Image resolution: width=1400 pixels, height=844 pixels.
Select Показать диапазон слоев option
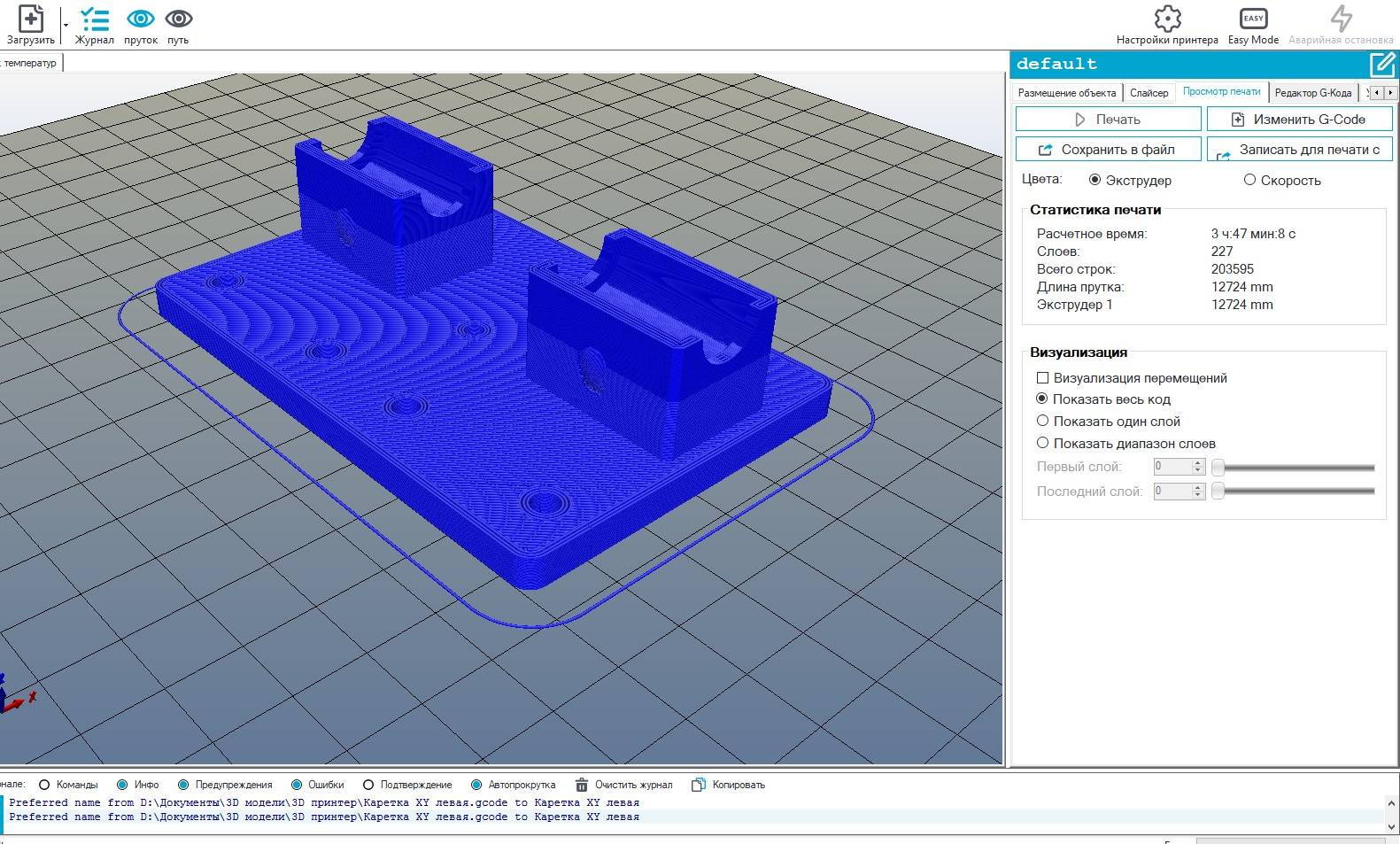(1042, 443)
